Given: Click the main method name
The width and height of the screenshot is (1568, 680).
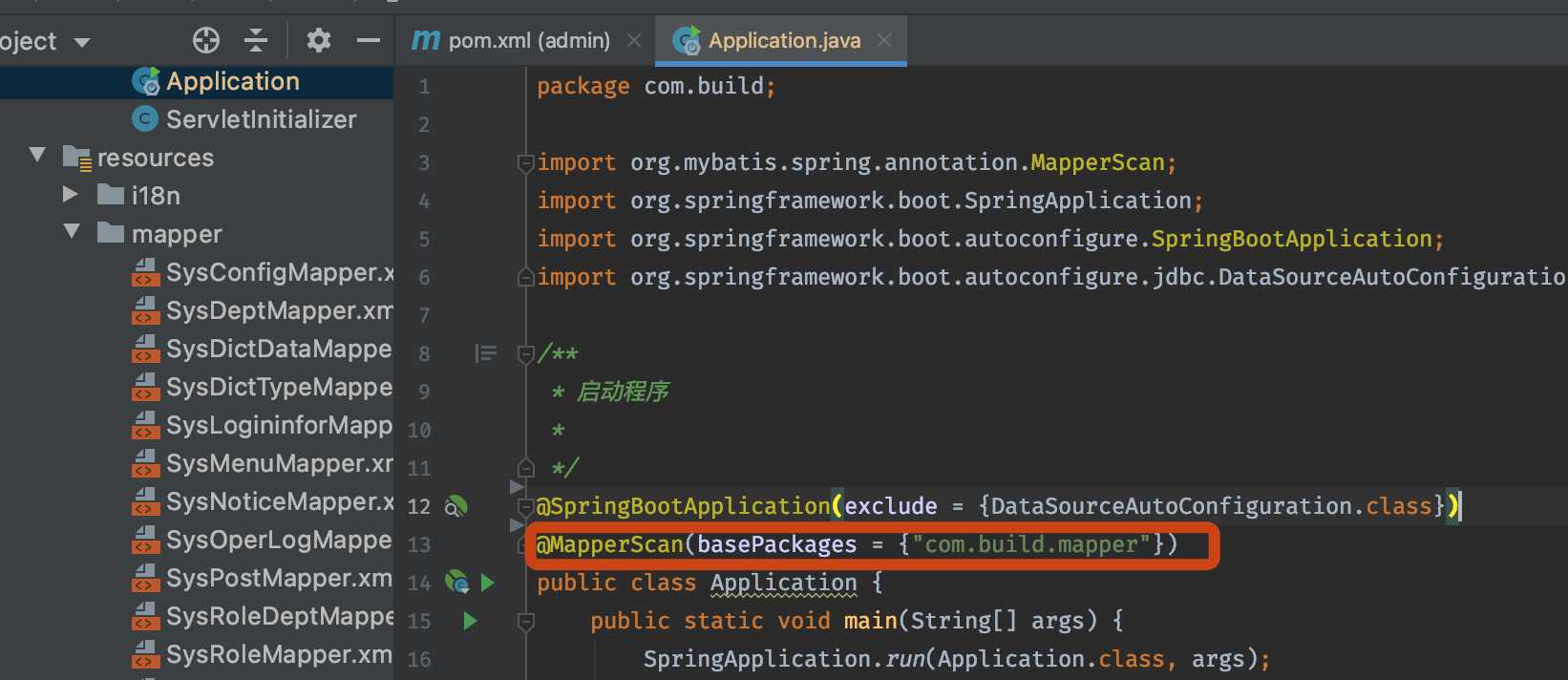Looking at the screenshot, I should point(871,621).
